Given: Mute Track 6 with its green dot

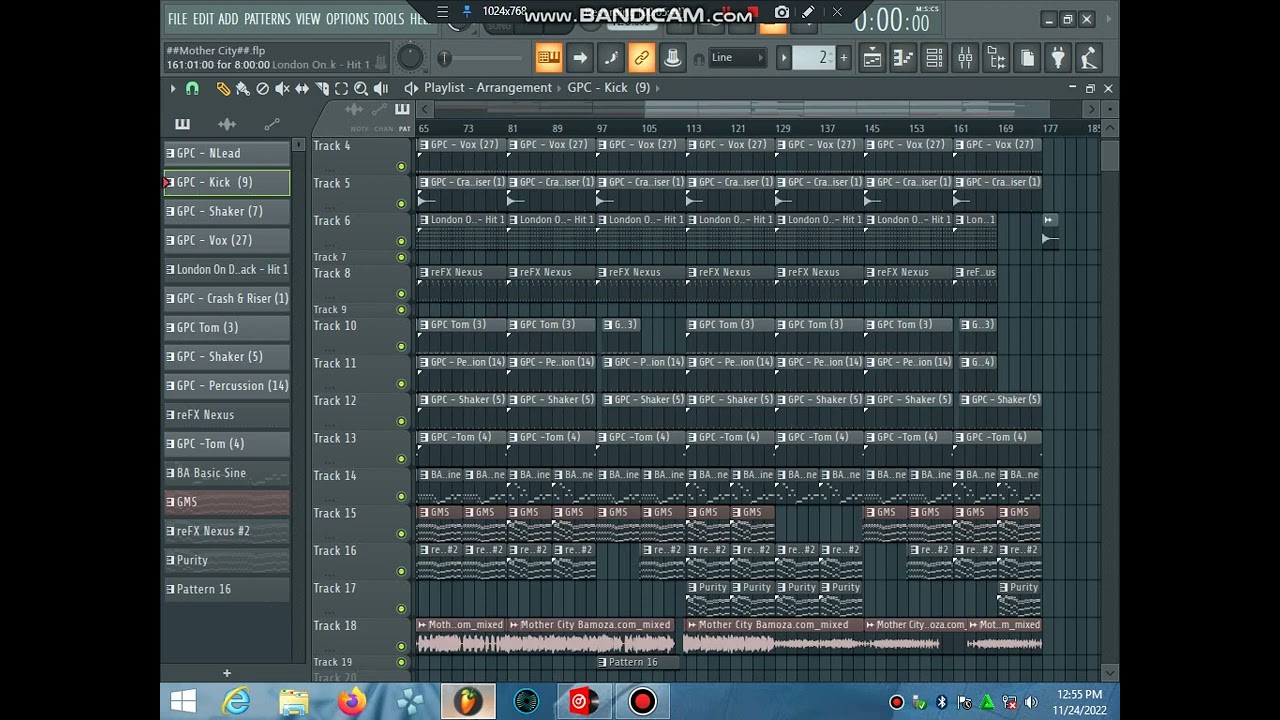Looking at the screenshot, I should click(402, 241).
